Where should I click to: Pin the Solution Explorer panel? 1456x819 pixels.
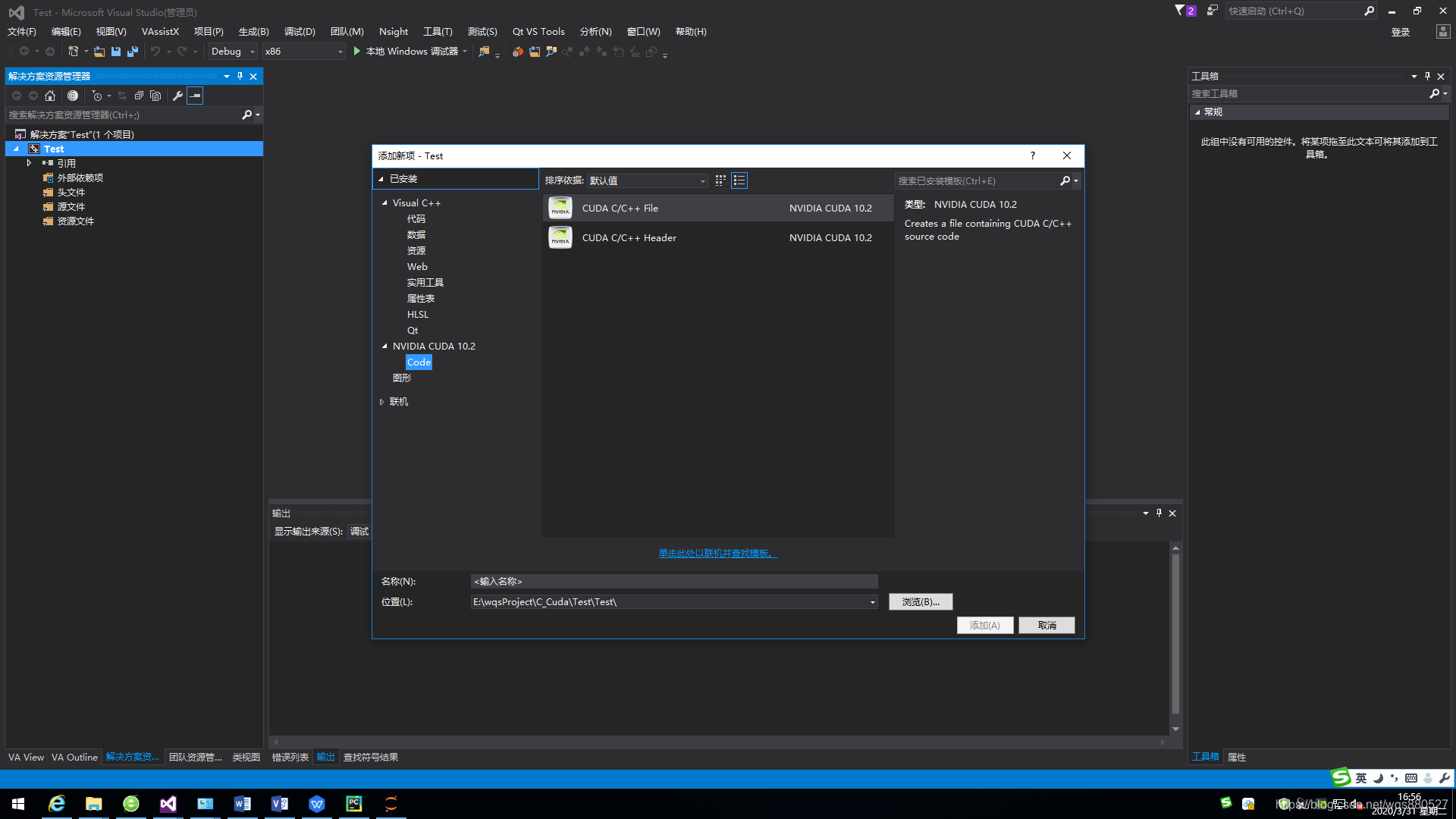click(240, 76)
